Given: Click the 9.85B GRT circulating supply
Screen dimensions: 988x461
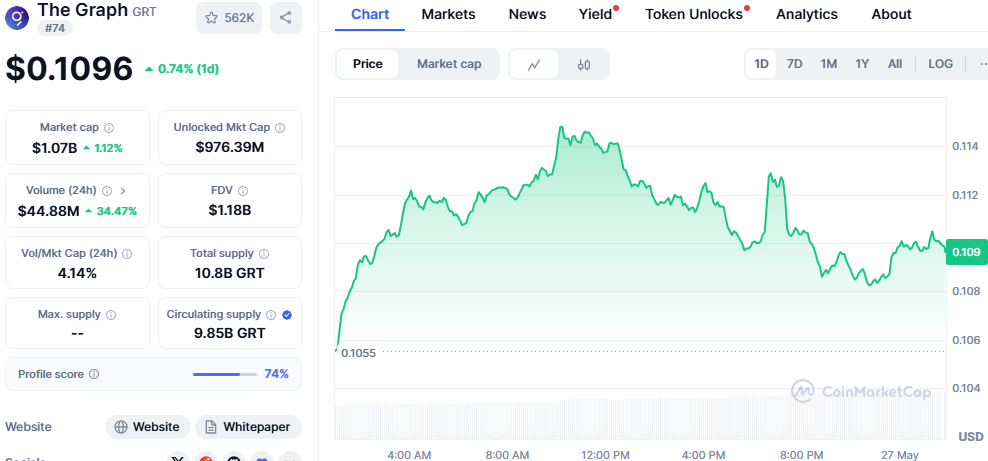Looking at the screenshot, I should coord(229,333).
